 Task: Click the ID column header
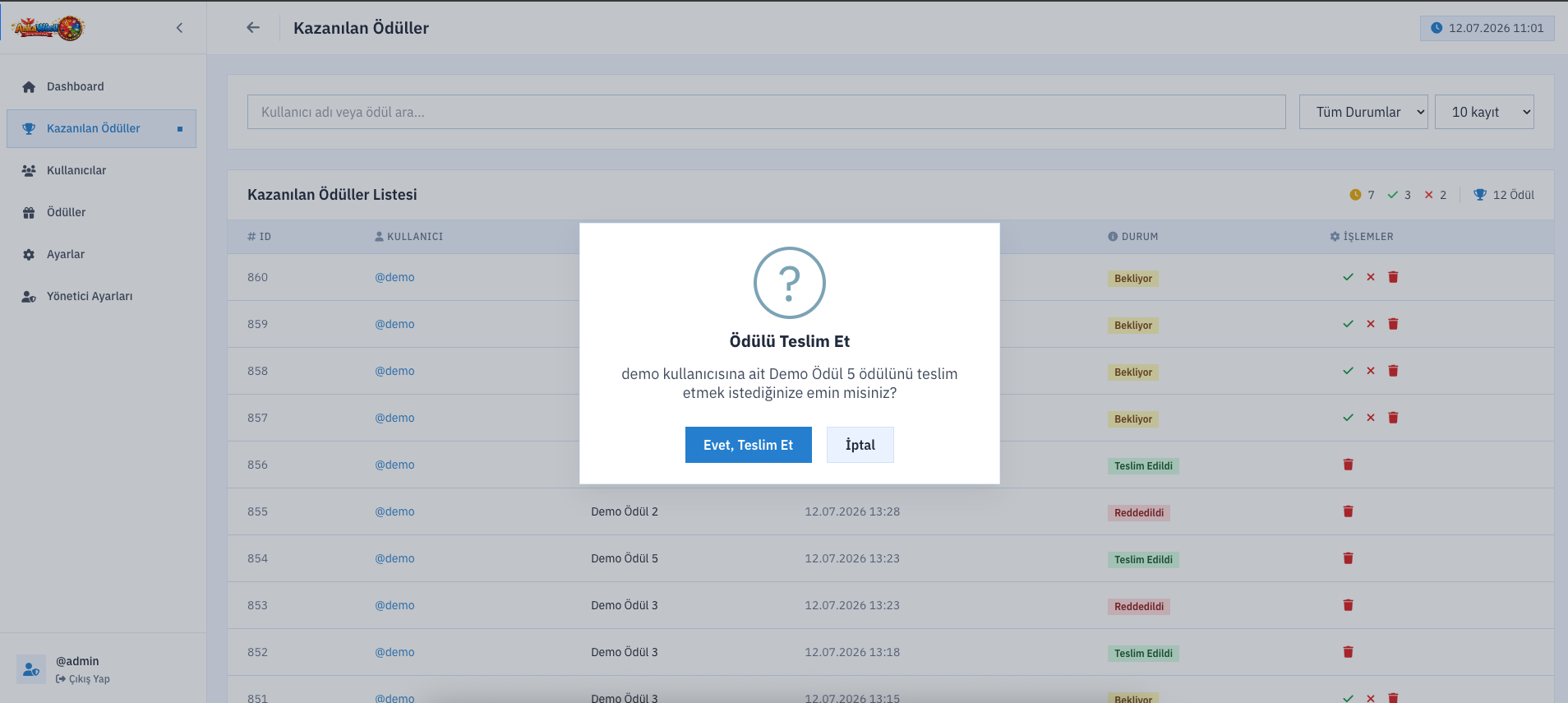(x=259, y=237)
